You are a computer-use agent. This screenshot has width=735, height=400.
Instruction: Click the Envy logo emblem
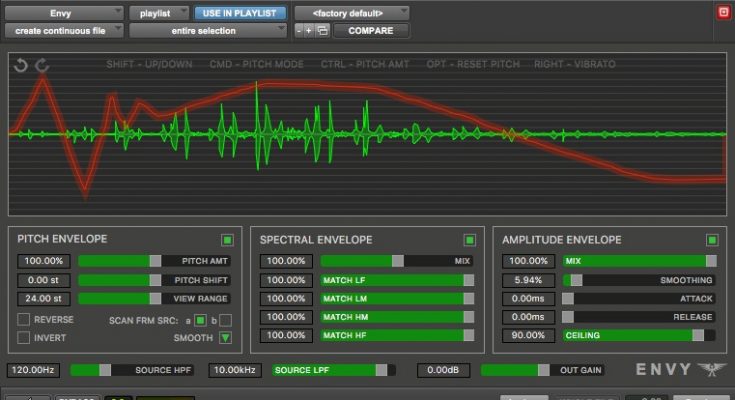[711, 370]
